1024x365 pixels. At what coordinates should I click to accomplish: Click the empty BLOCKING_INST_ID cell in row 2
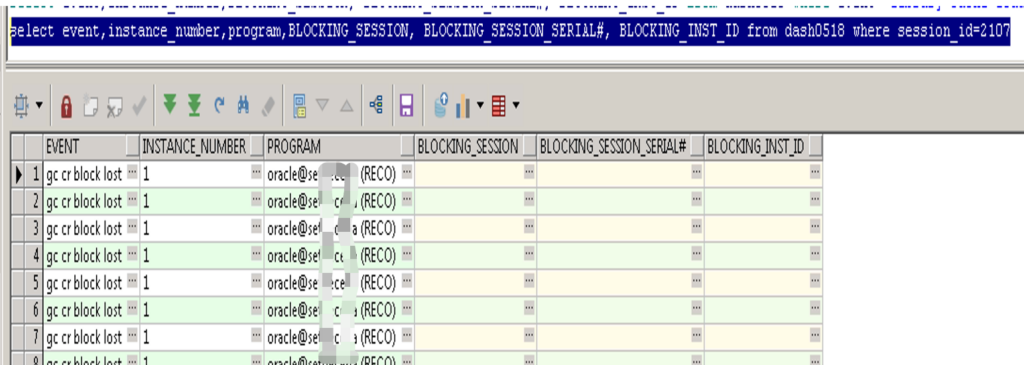click(763, 202)
